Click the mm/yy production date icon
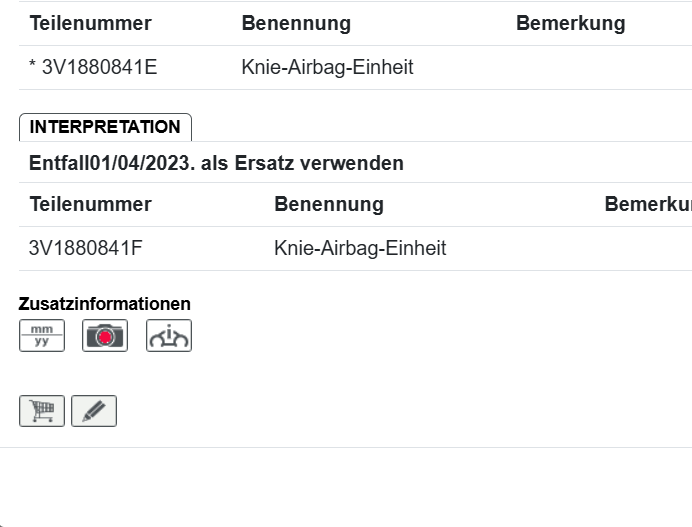Viewport: 692px width, 527px height. coord(42,335)
